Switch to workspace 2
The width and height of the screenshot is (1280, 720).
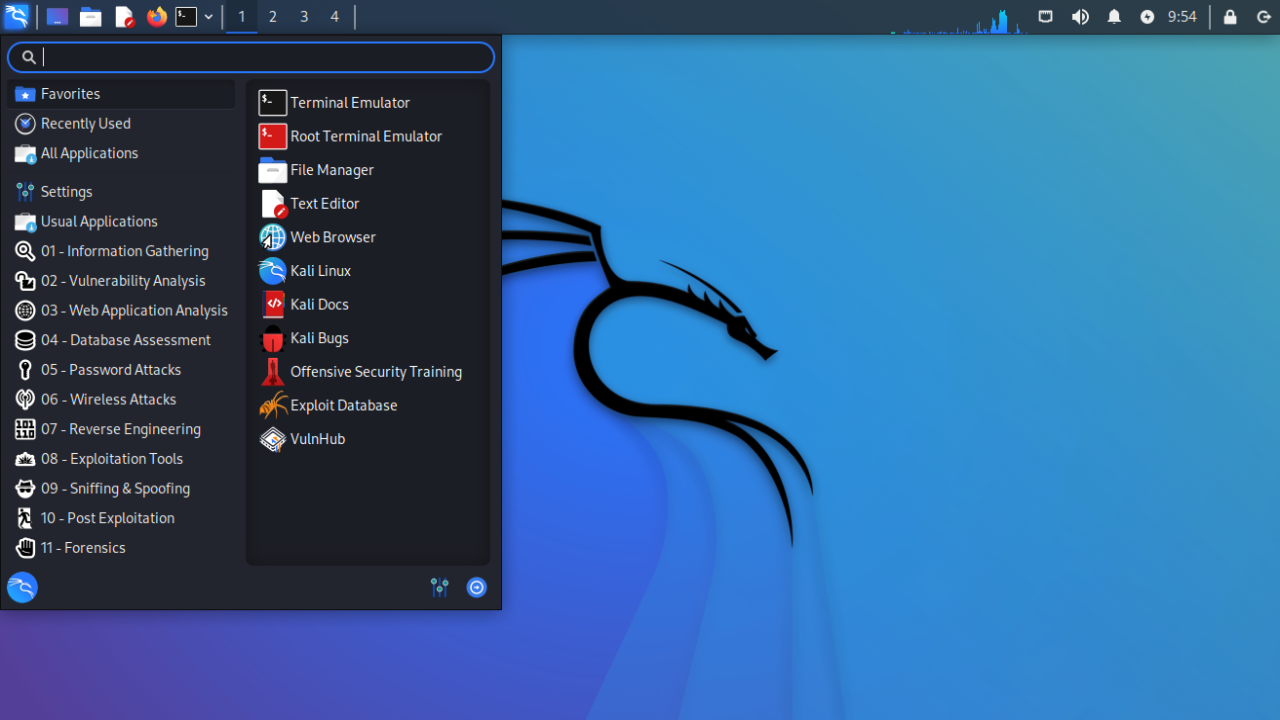coord(272,16)
